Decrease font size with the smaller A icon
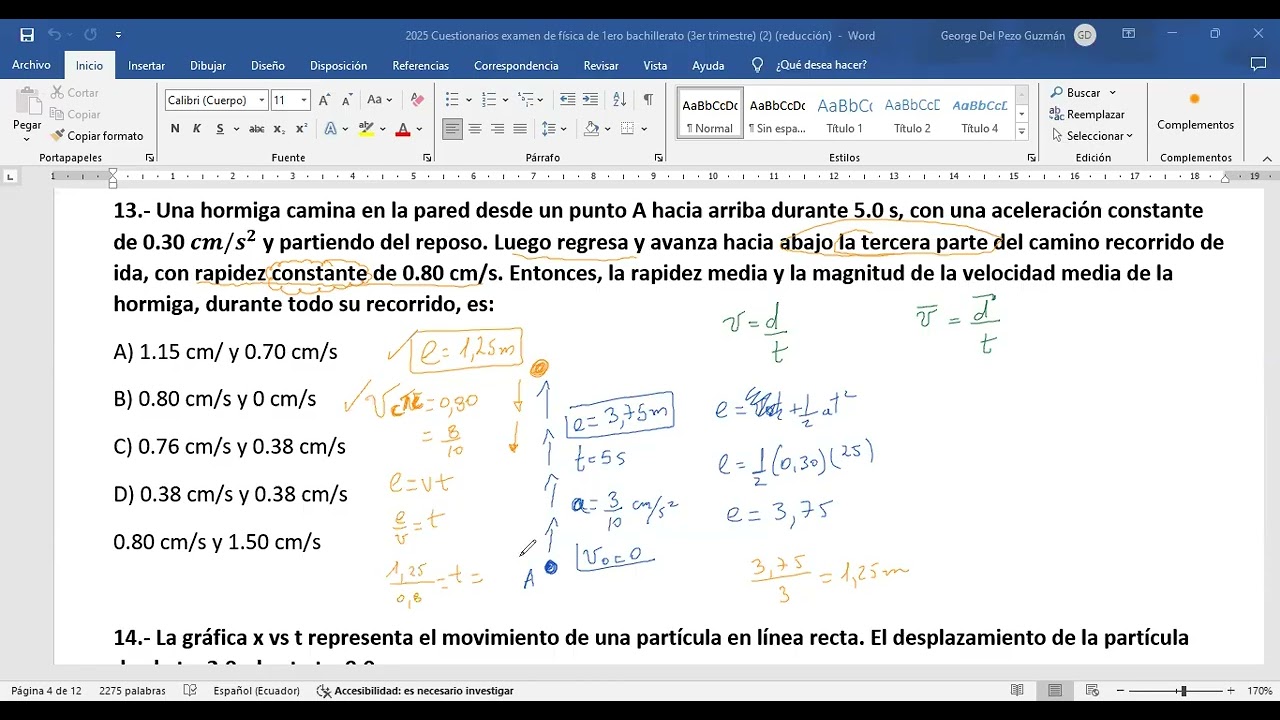 [347, 100]
